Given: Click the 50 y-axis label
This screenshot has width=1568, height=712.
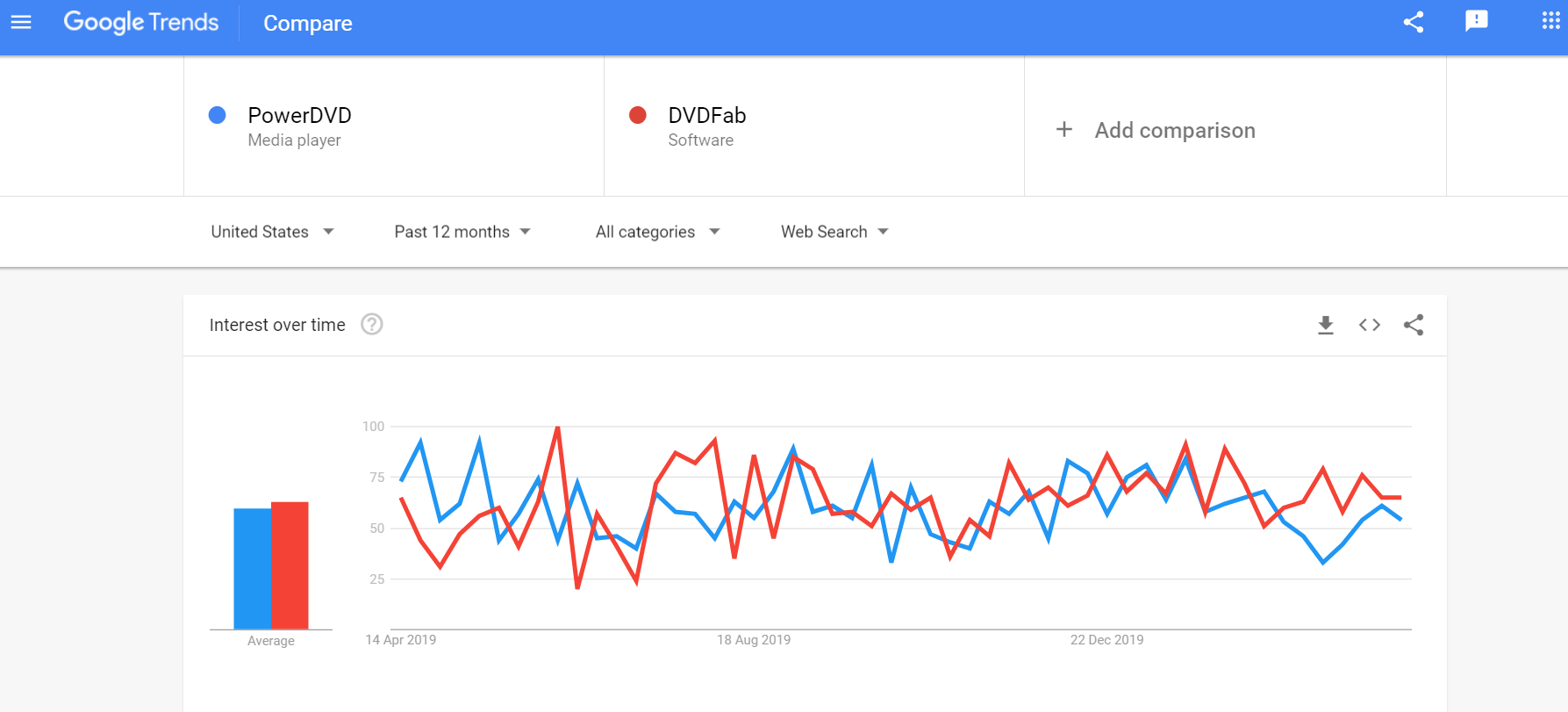Looking at the screenshot, I should pyautogui.click(x=377, y=529).
